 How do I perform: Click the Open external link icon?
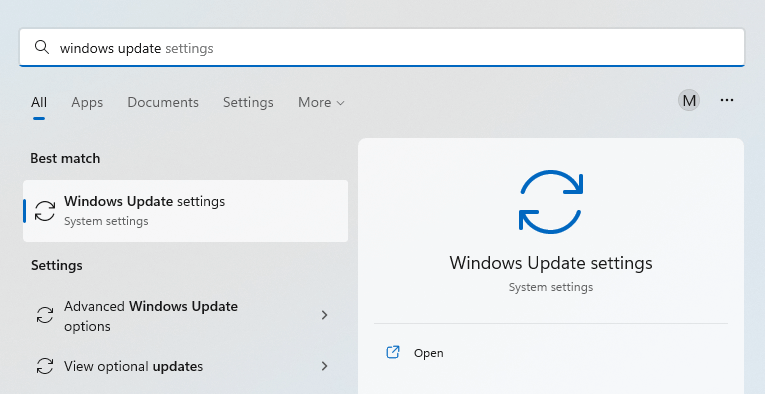pyautogui.click(x=393, y=352)
